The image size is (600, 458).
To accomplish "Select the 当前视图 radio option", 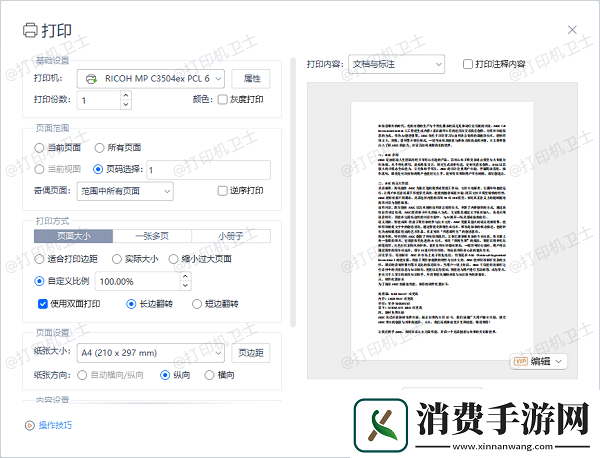I will (39, 169).
